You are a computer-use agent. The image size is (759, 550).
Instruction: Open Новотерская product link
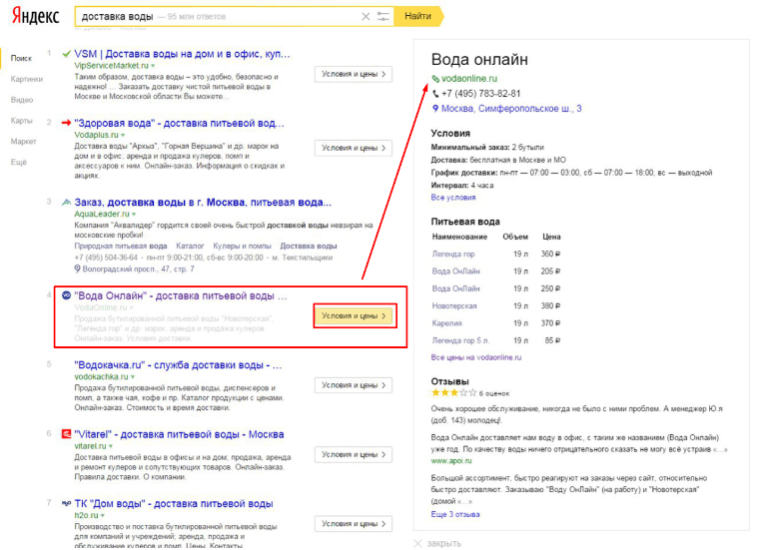point(454,306)
